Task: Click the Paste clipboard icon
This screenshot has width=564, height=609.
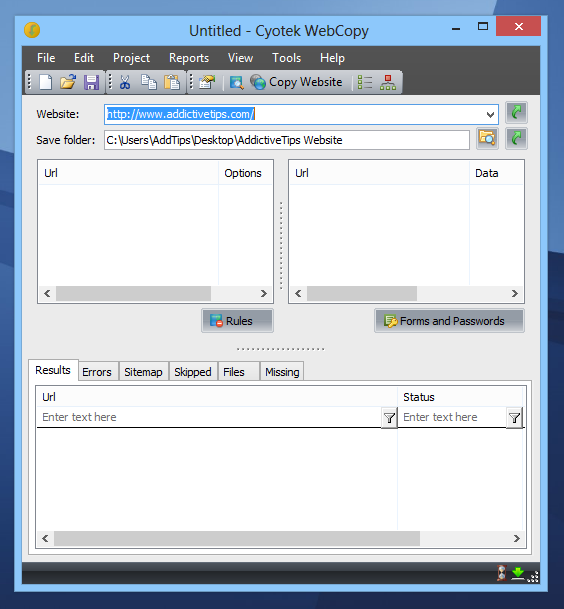Action: tap(172, 82)
